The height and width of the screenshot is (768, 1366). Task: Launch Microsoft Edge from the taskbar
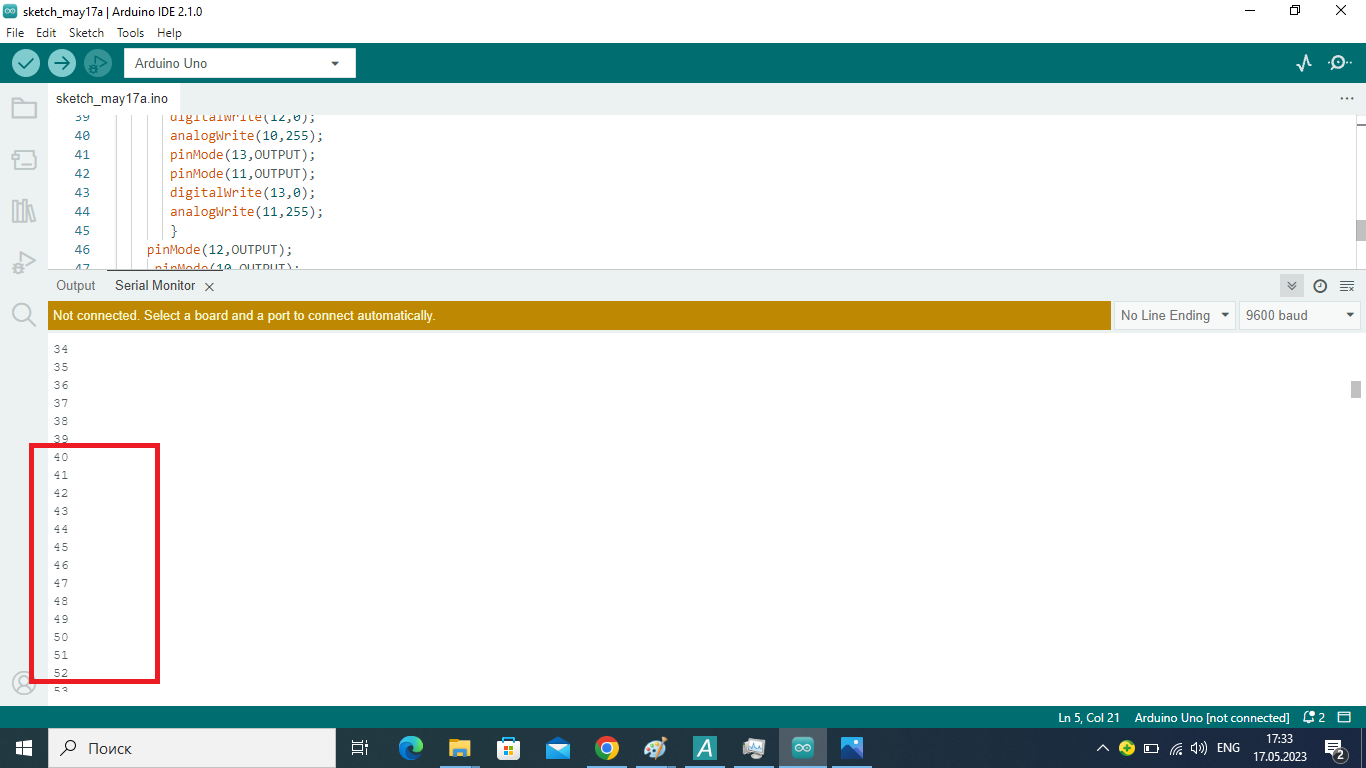(411, 748)
